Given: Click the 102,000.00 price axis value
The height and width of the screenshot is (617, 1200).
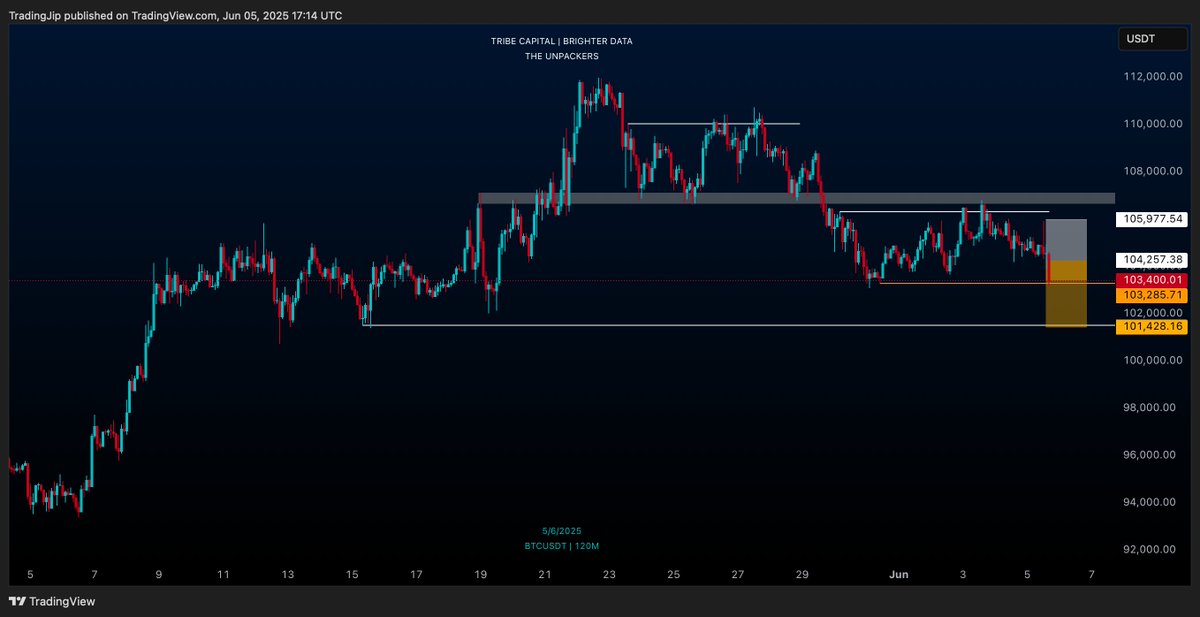Looking at the screenshot, I should coord(1154,312).
